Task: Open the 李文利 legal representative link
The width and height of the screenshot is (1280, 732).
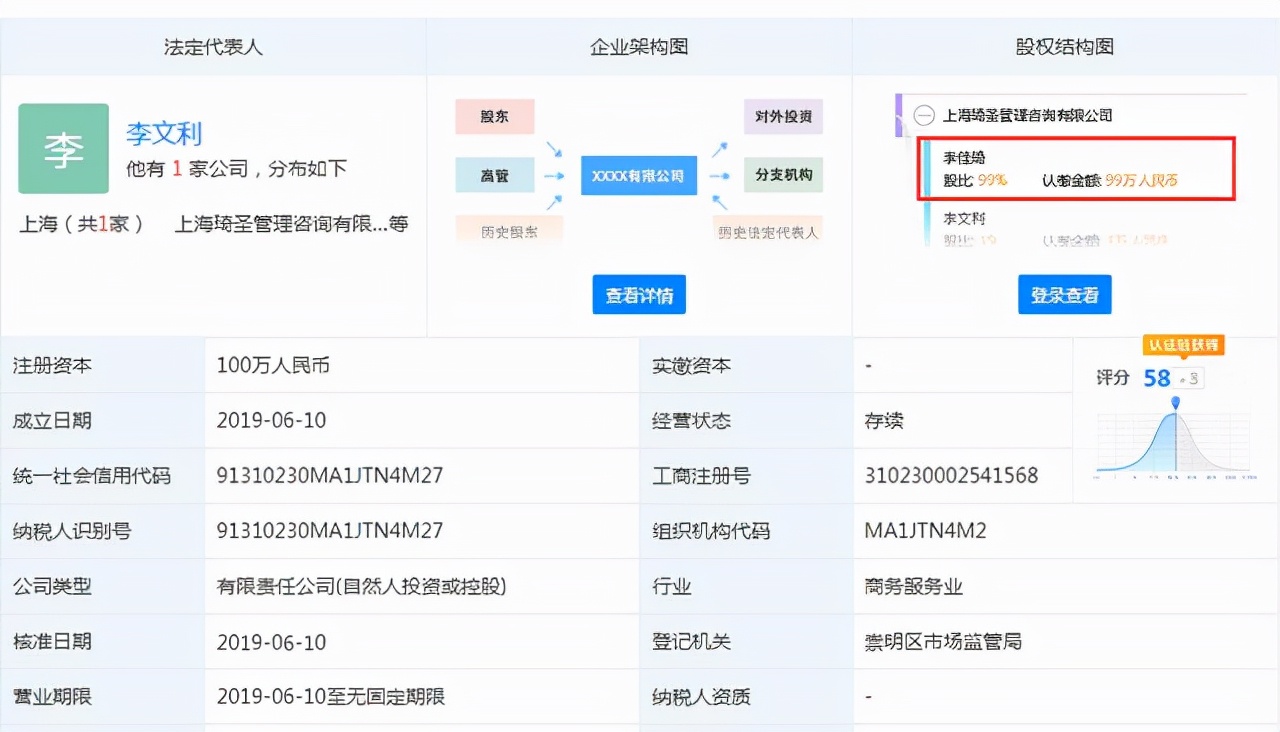Action: point(163,134)
